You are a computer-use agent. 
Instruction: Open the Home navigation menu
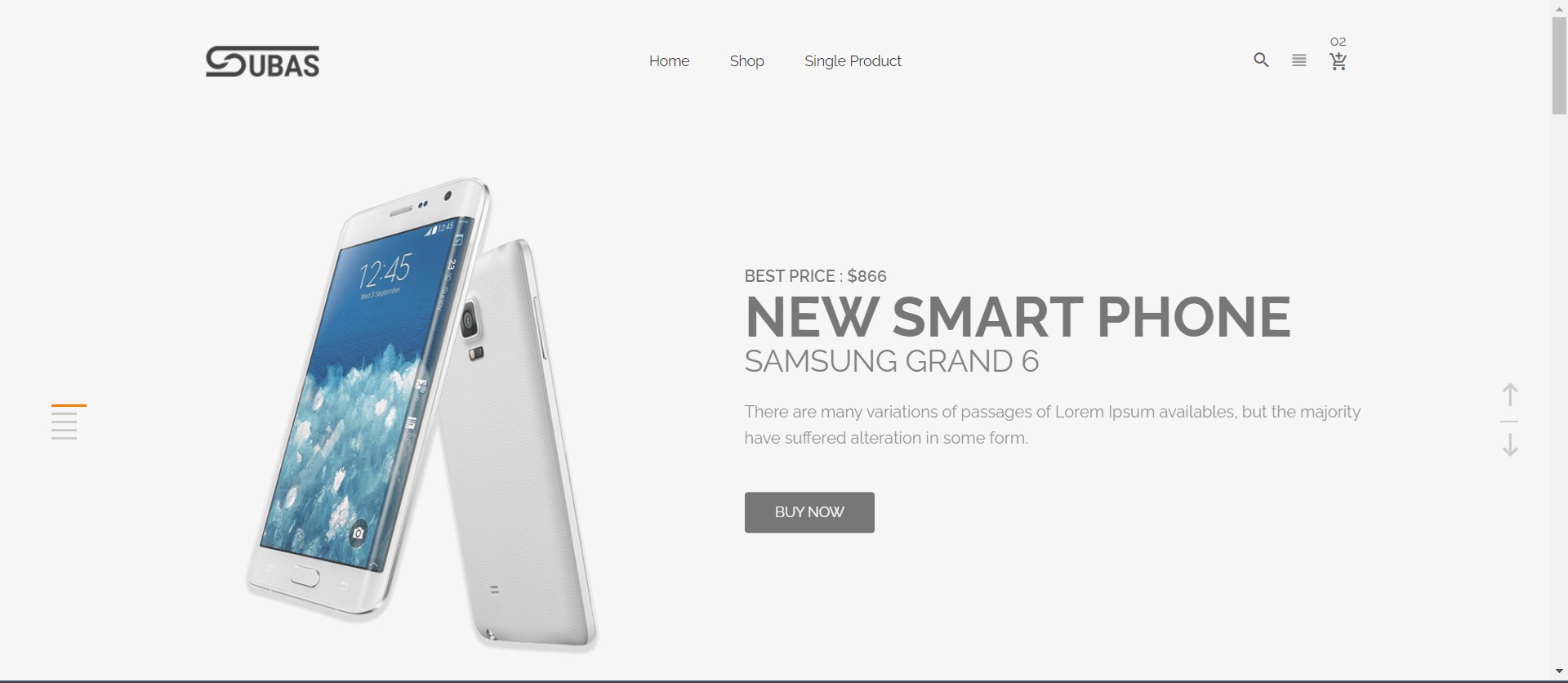pos(669,61)
